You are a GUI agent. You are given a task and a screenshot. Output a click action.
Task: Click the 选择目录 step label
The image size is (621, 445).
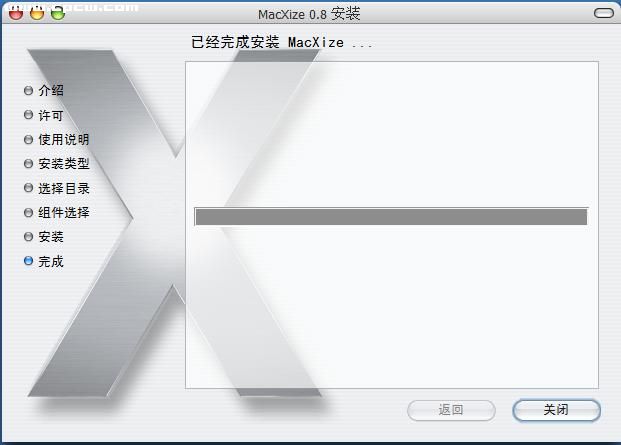tap(64, 188)
